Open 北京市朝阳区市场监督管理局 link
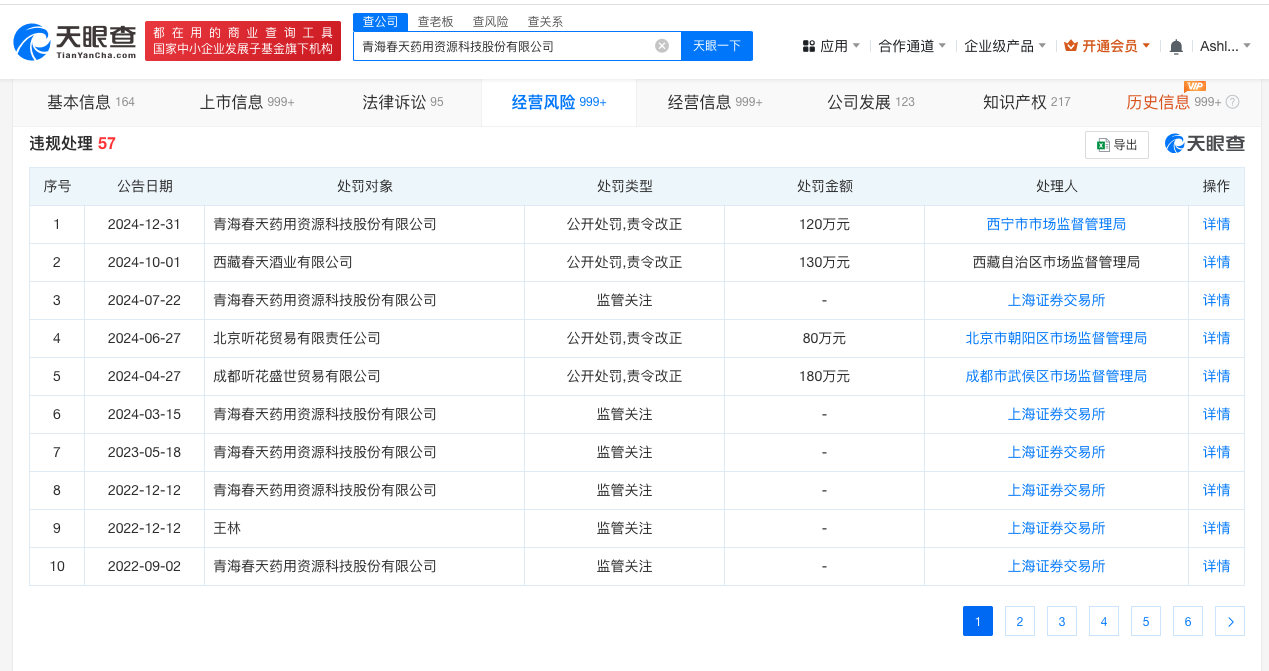The image size is (1269, 671). click(x=1056, y=338)
